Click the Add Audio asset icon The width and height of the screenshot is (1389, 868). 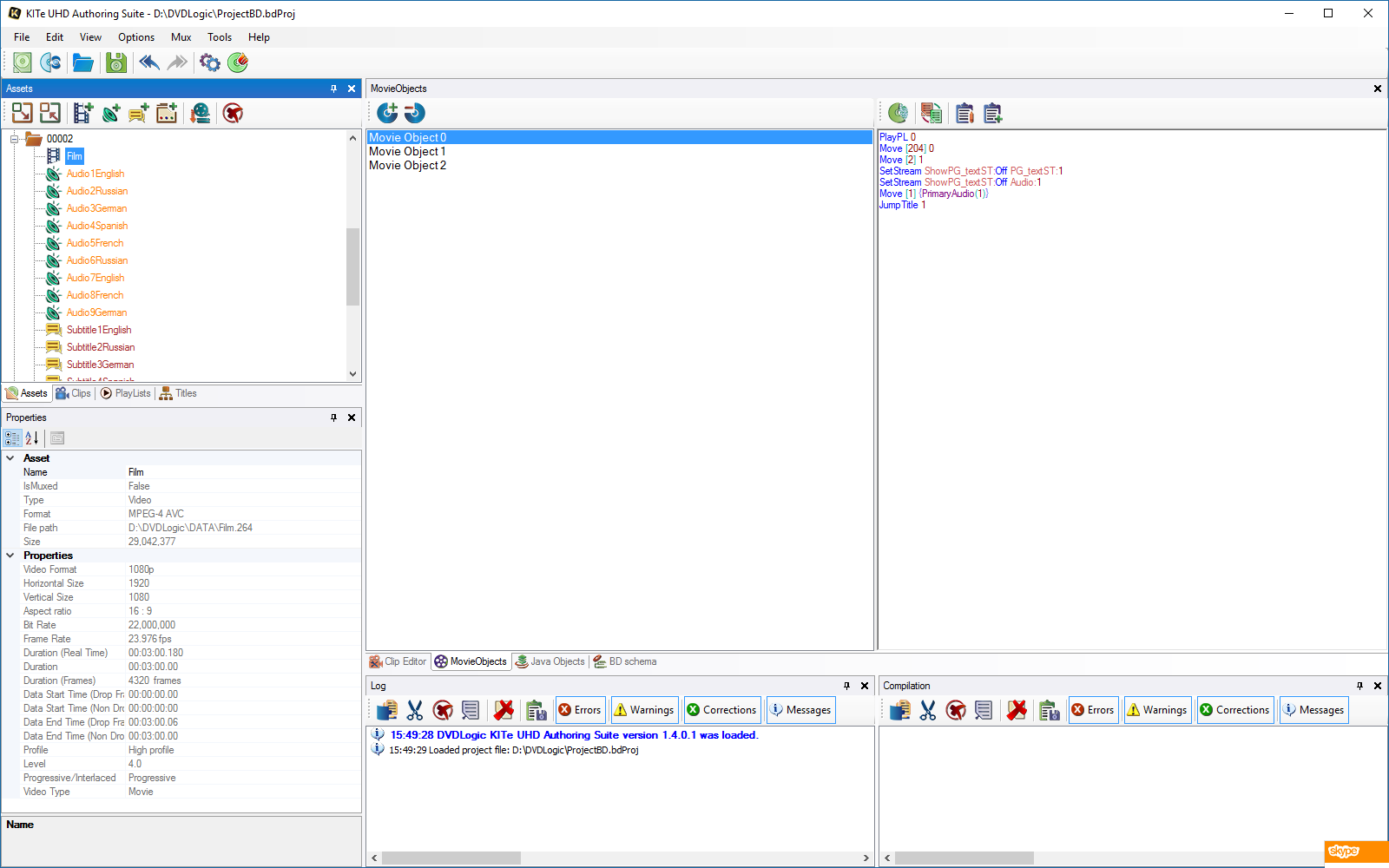click(x=111, y=113)
